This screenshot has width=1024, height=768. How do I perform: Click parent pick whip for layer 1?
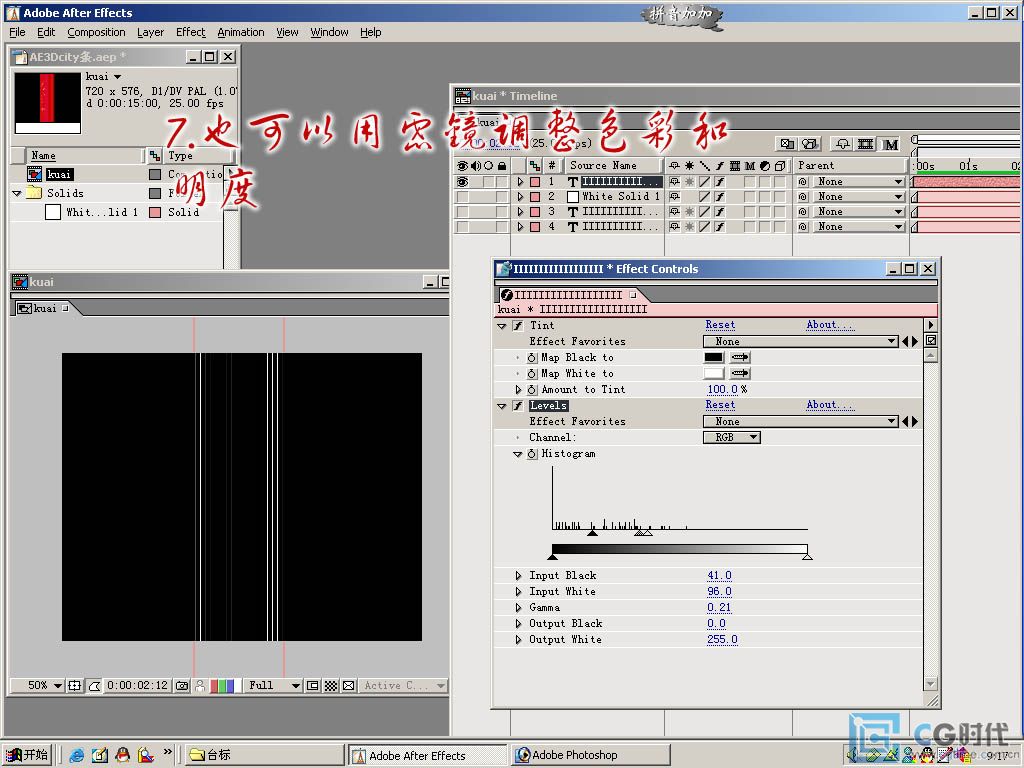[x=803, y=182]
